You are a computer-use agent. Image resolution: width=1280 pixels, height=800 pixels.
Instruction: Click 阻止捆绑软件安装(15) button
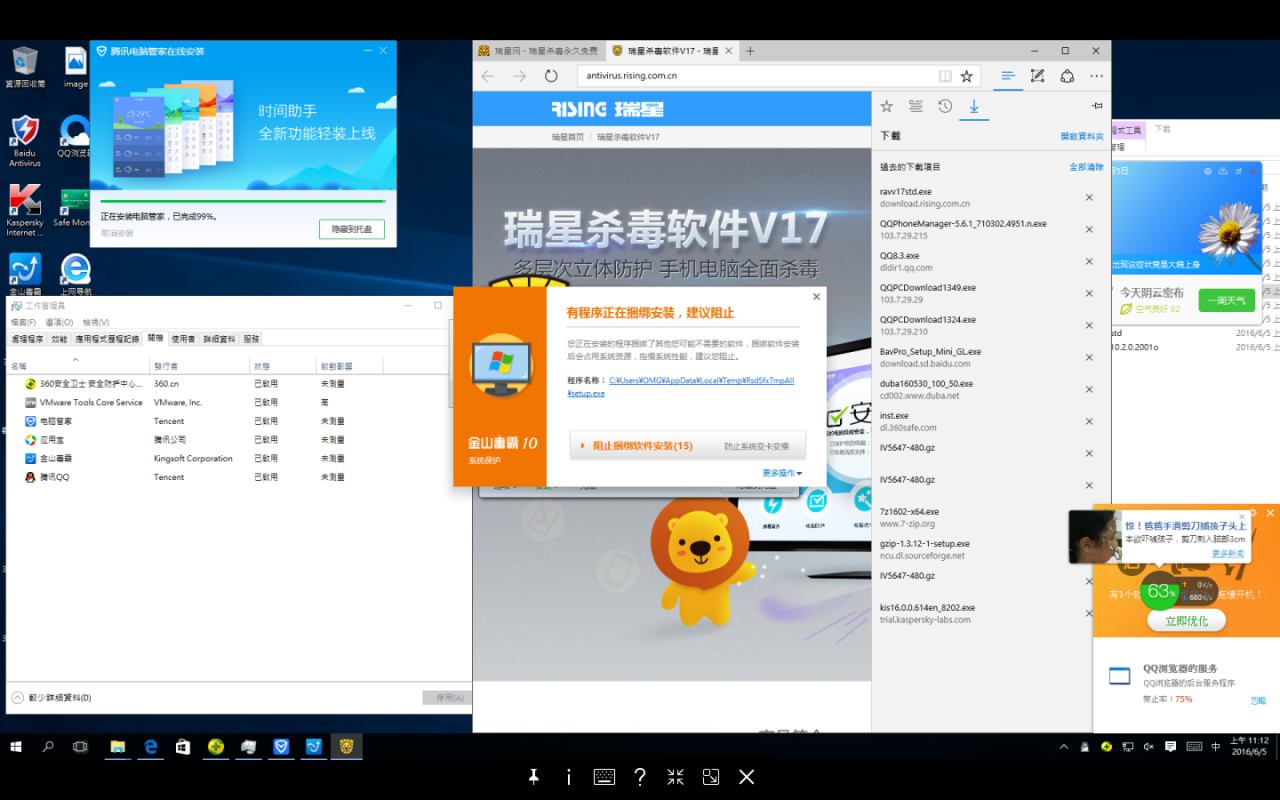coord(687,446)
